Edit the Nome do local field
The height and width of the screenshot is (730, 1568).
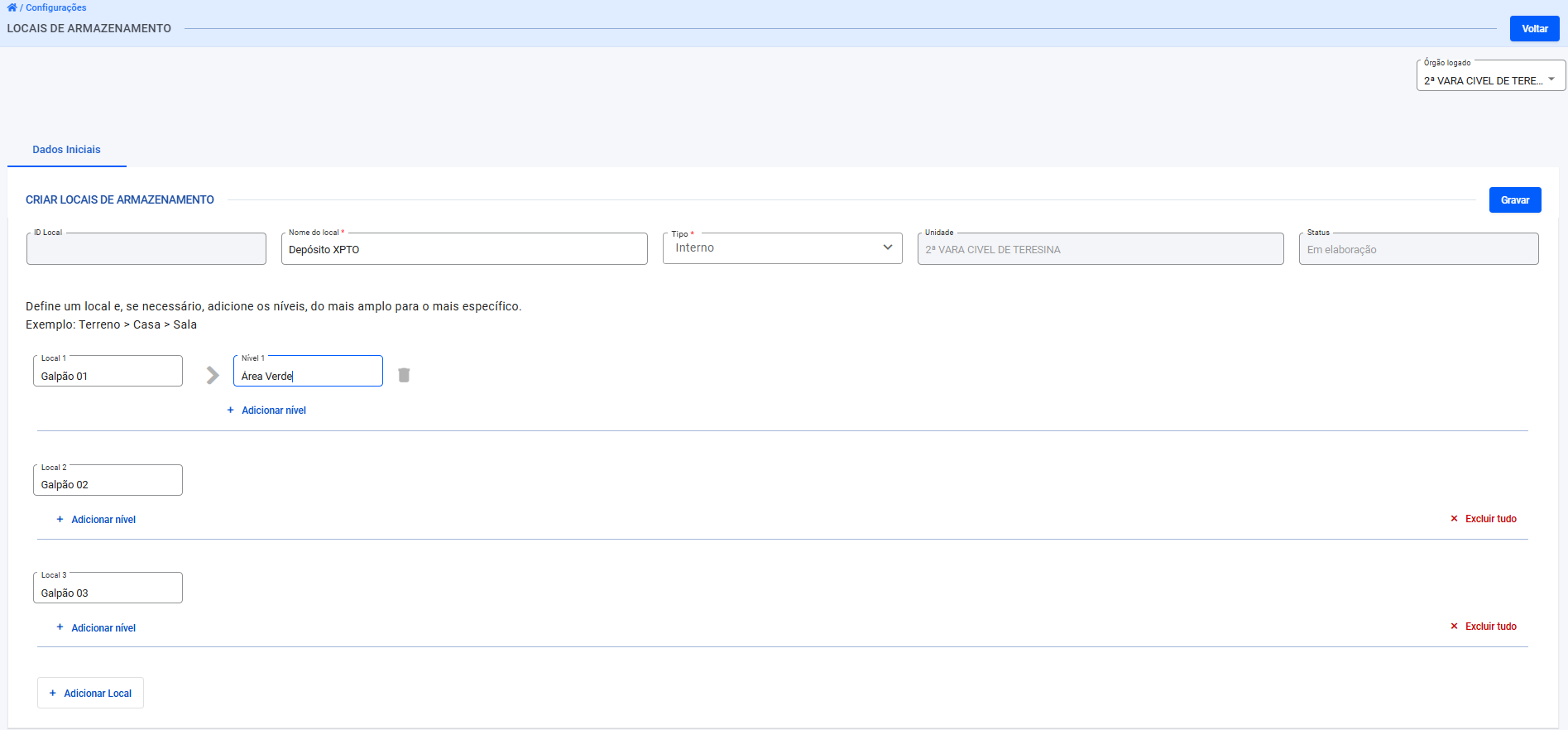point(463,249)
